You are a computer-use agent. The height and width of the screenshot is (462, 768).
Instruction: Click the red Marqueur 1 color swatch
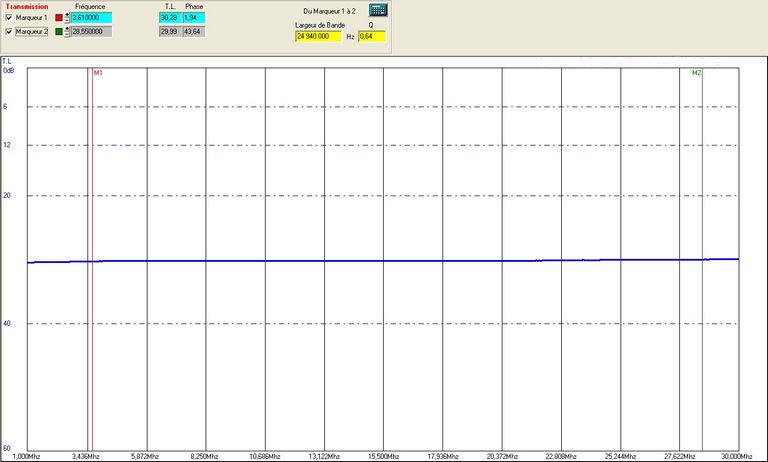click(58, 18)
